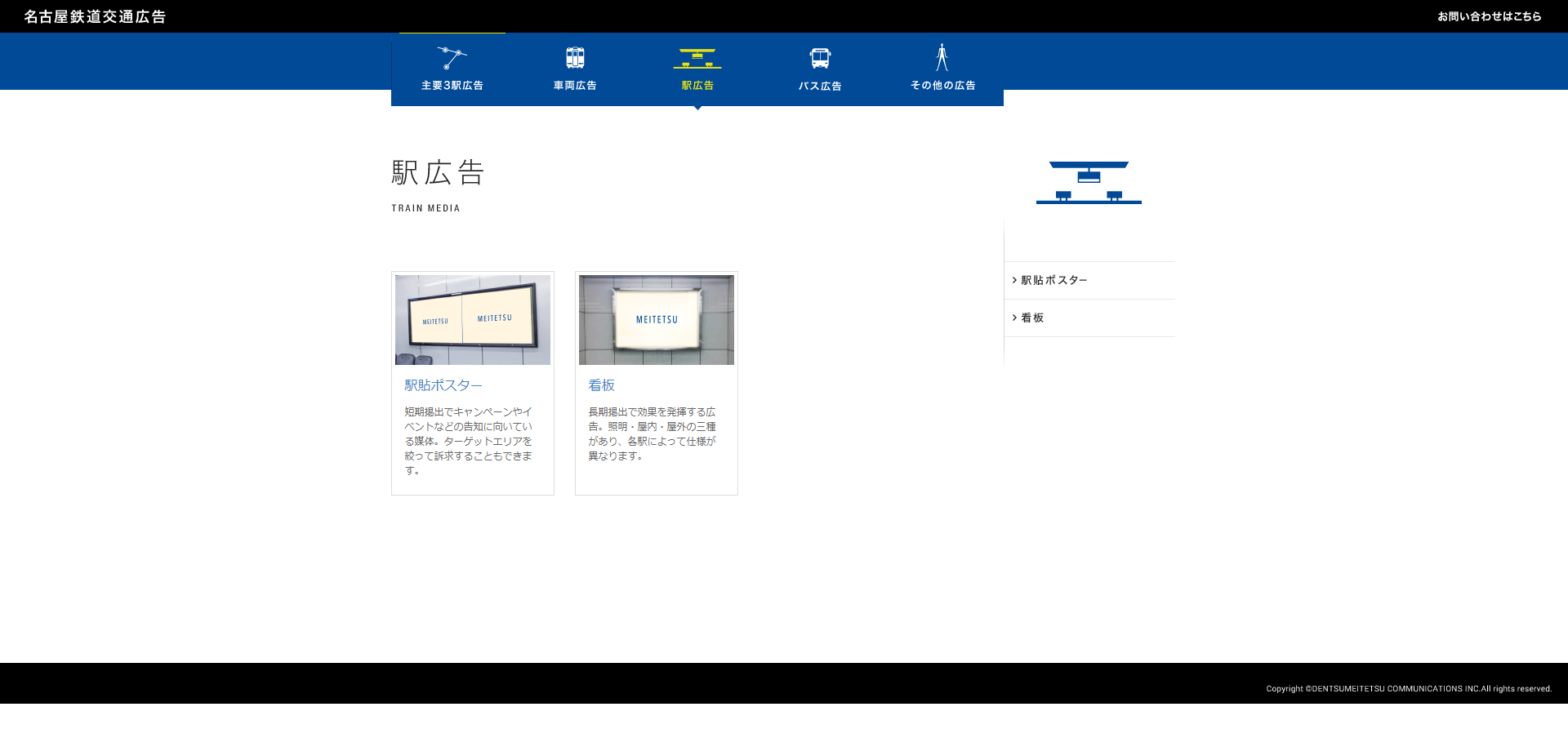The width and height of the screenshot is (1568, 738).
Task: Go to the バス広告 tab label
Action: [x=820, y=86]
